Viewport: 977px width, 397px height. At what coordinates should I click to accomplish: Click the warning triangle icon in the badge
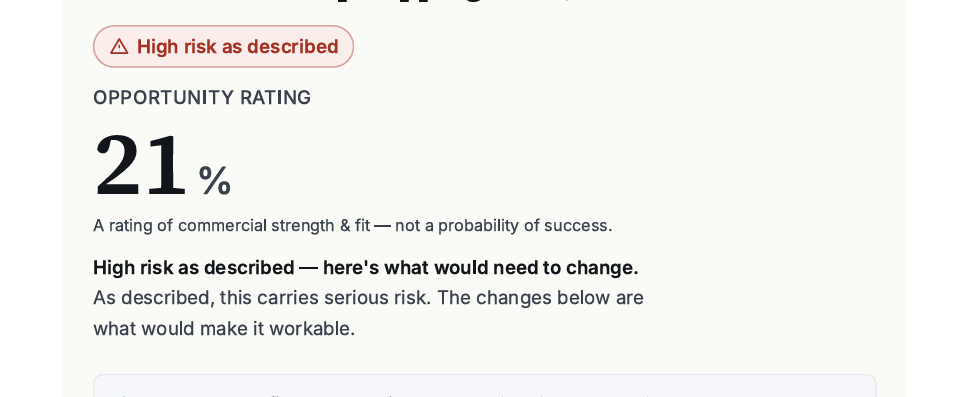(x=119, y=47)
